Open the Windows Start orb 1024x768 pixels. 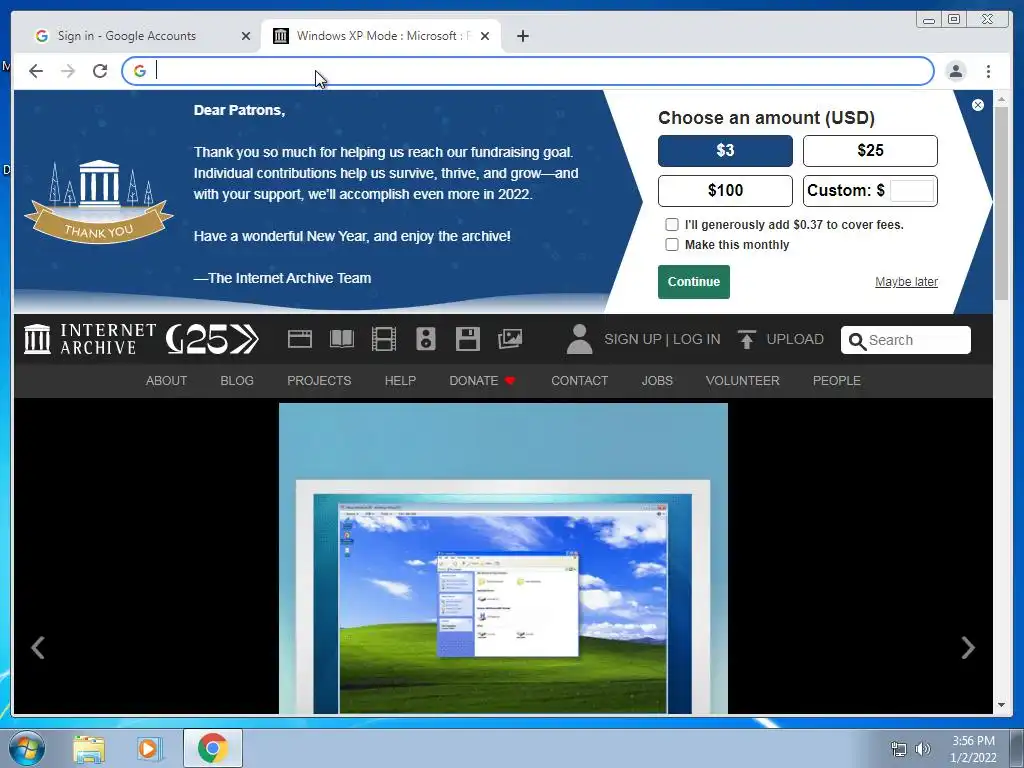[27, 748]
